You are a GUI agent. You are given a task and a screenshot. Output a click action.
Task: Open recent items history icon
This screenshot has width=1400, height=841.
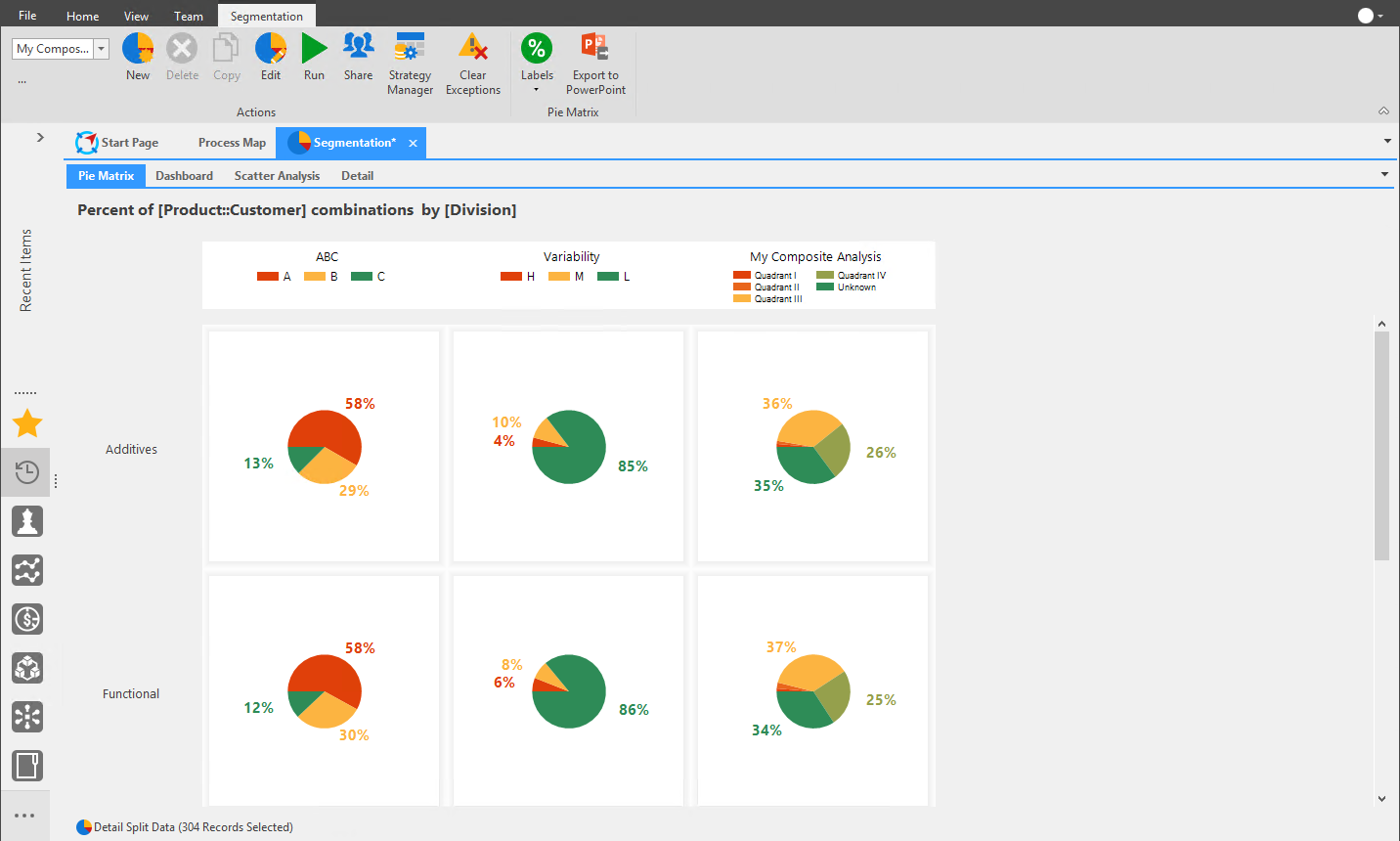point(27,472)
